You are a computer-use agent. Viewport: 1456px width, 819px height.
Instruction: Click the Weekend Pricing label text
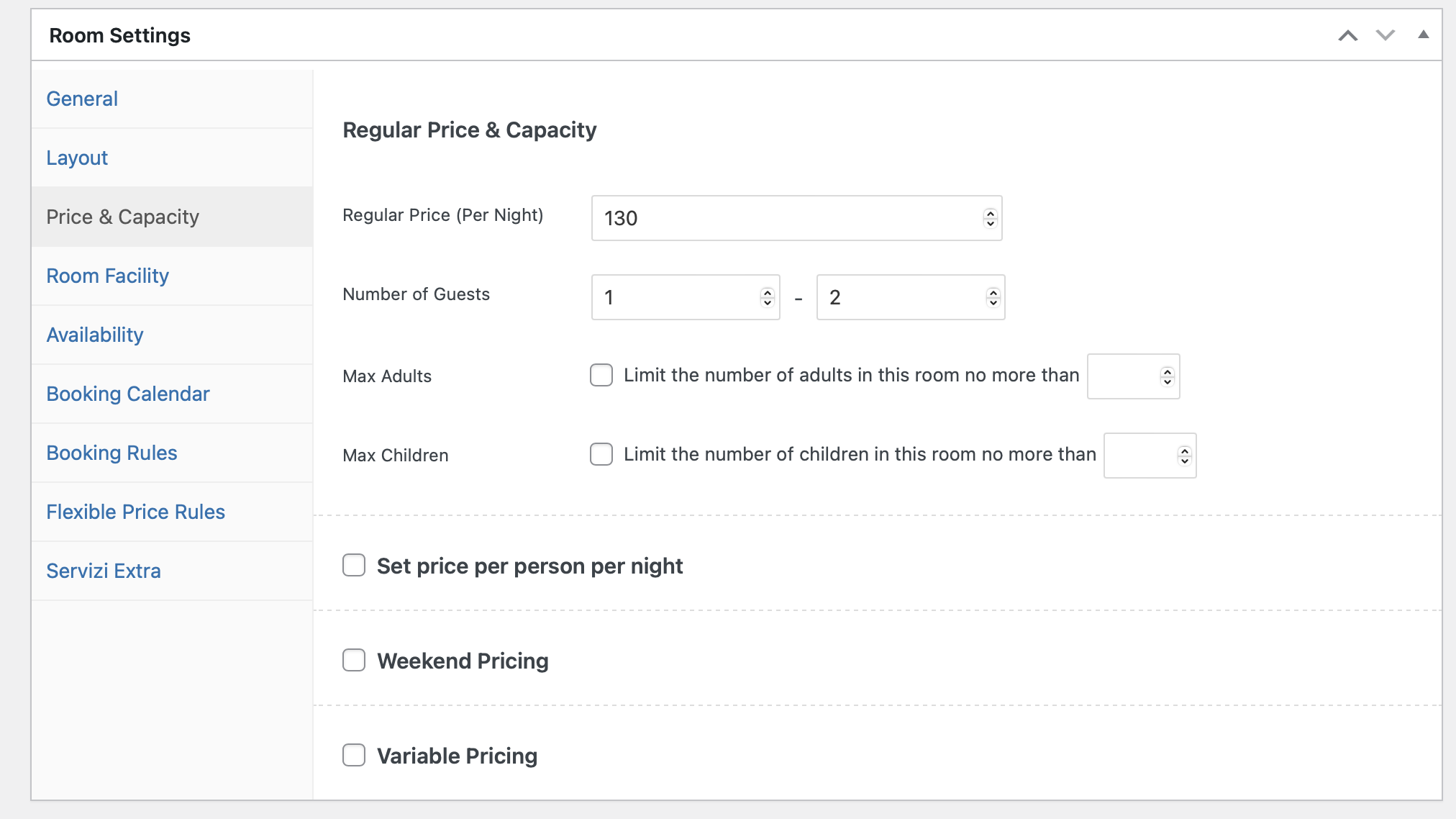pos(463,661)
